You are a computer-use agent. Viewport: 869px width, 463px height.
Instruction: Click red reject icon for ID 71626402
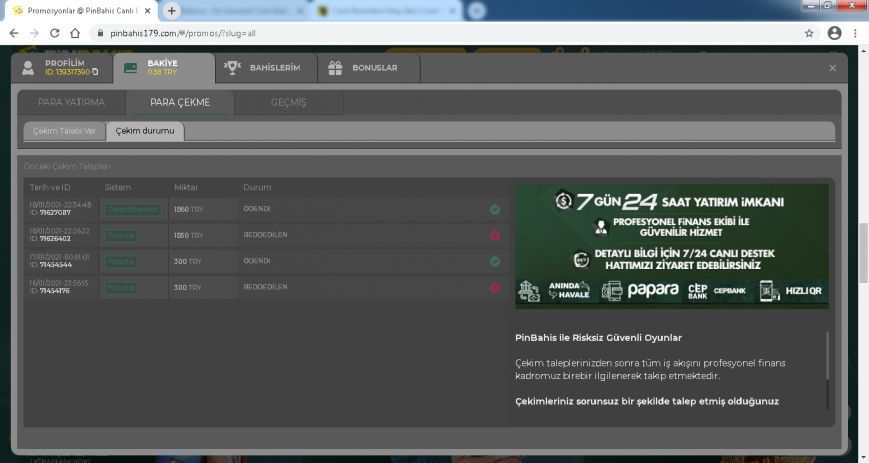pos(495,236)
